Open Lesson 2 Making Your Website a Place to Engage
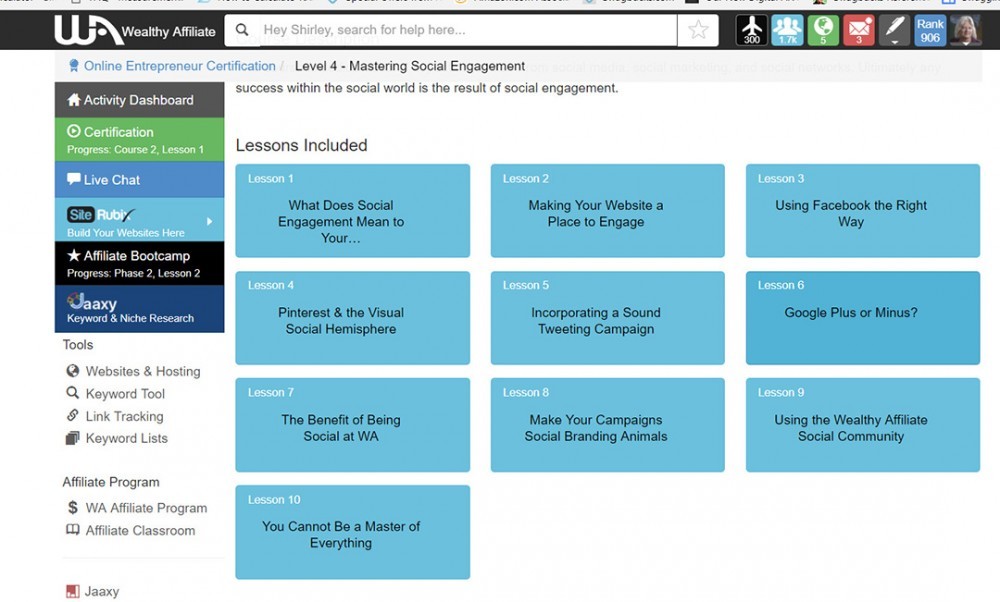This screenshot has height=602, width=1000. 608,211
